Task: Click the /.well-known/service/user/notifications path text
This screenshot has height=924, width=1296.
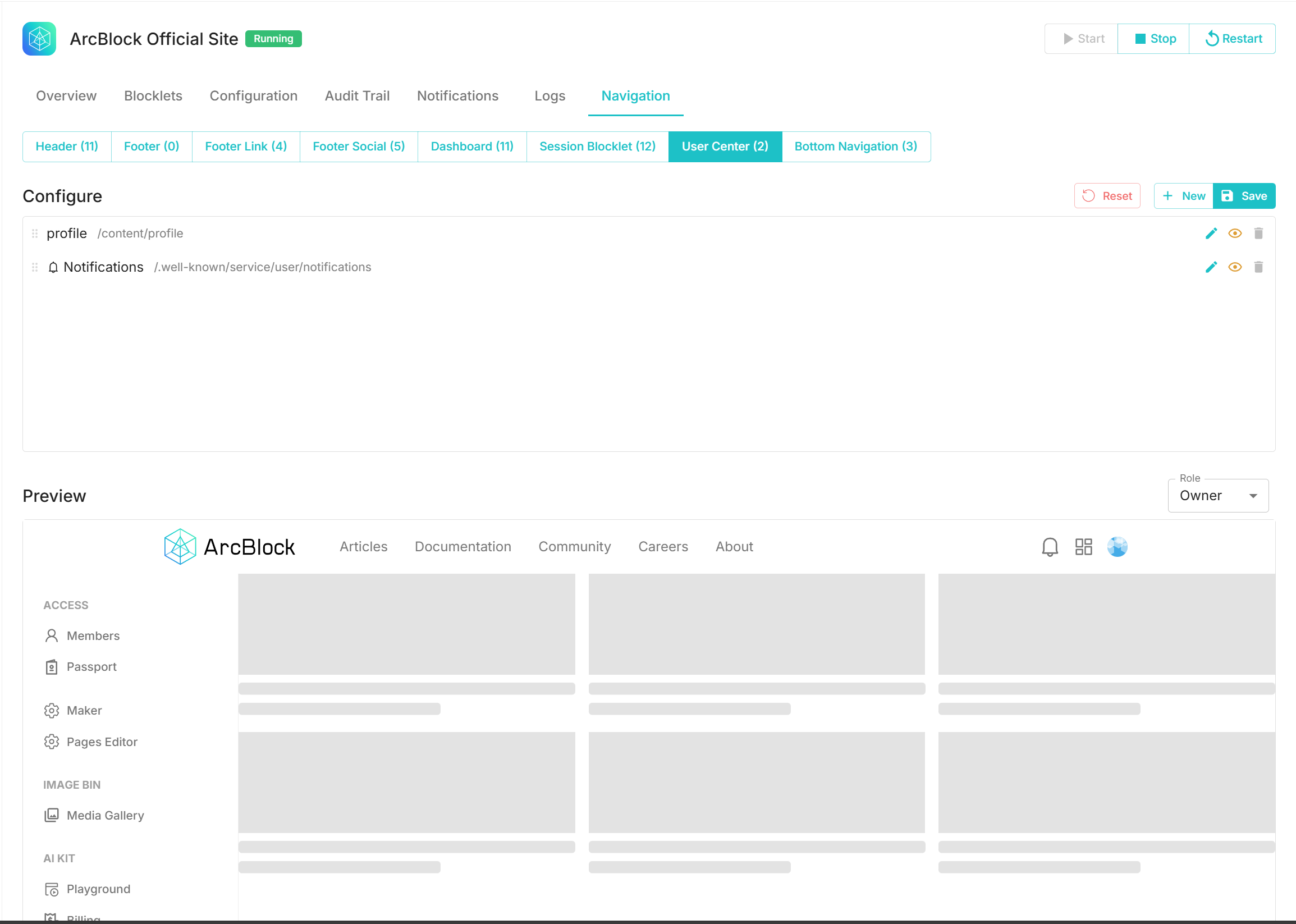Action: [x=263, y=267]
